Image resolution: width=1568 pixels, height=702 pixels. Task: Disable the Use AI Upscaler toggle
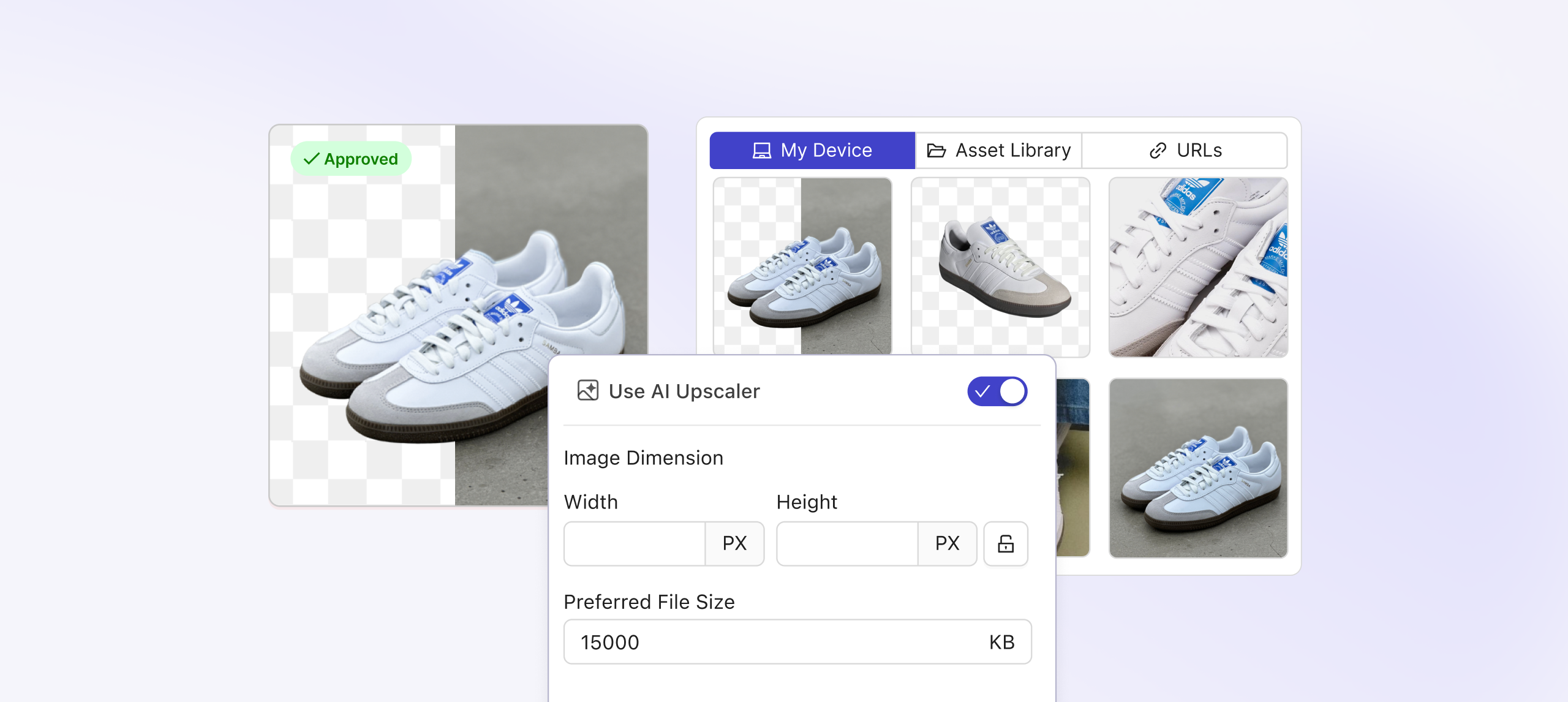[997, 391]
